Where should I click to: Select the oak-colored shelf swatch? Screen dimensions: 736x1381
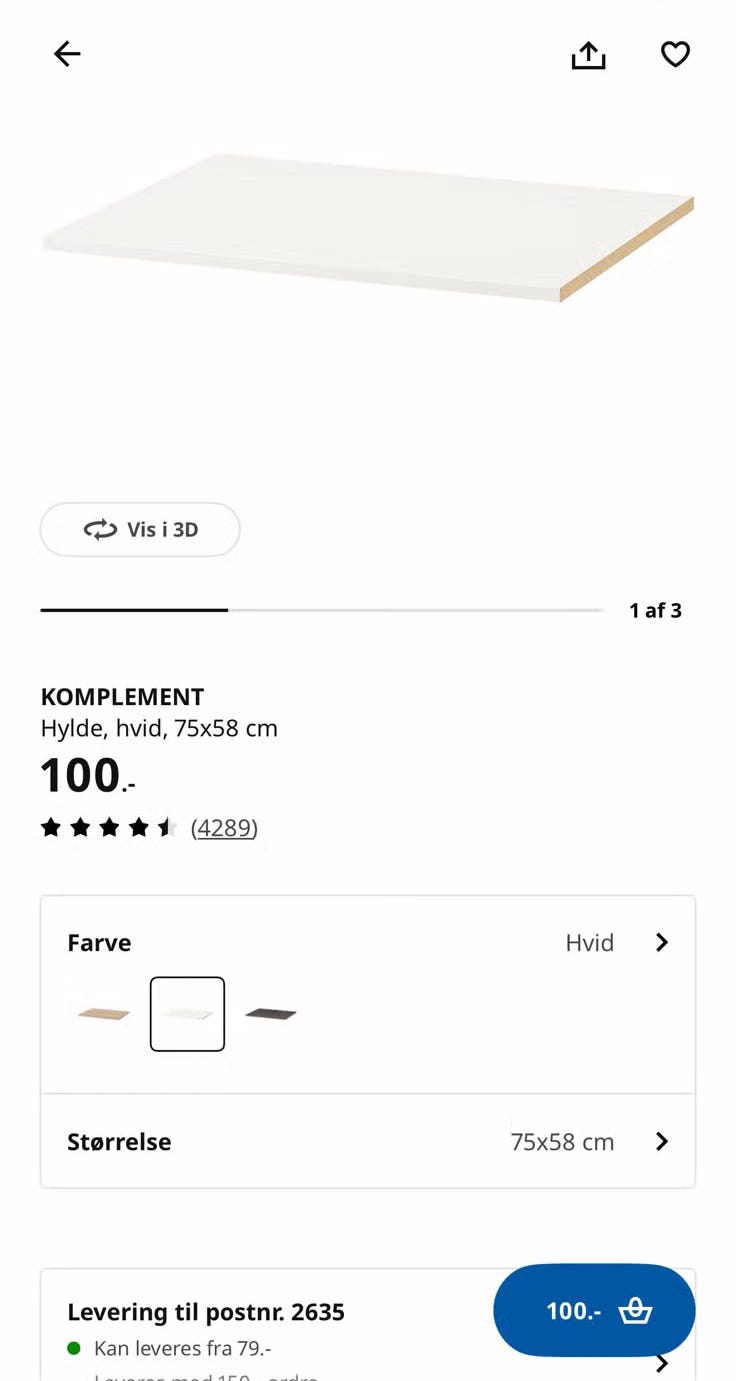104,1014
